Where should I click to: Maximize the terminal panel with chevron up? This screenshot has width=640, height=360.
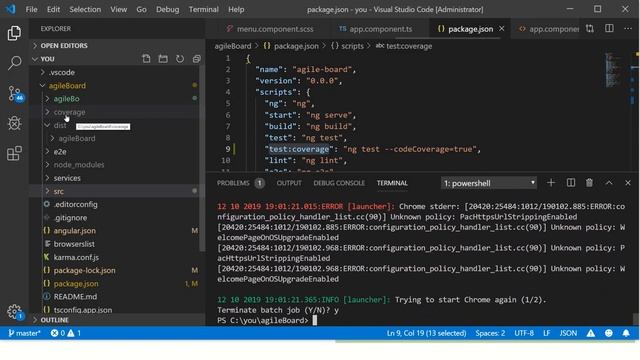(x=609, y=183)
